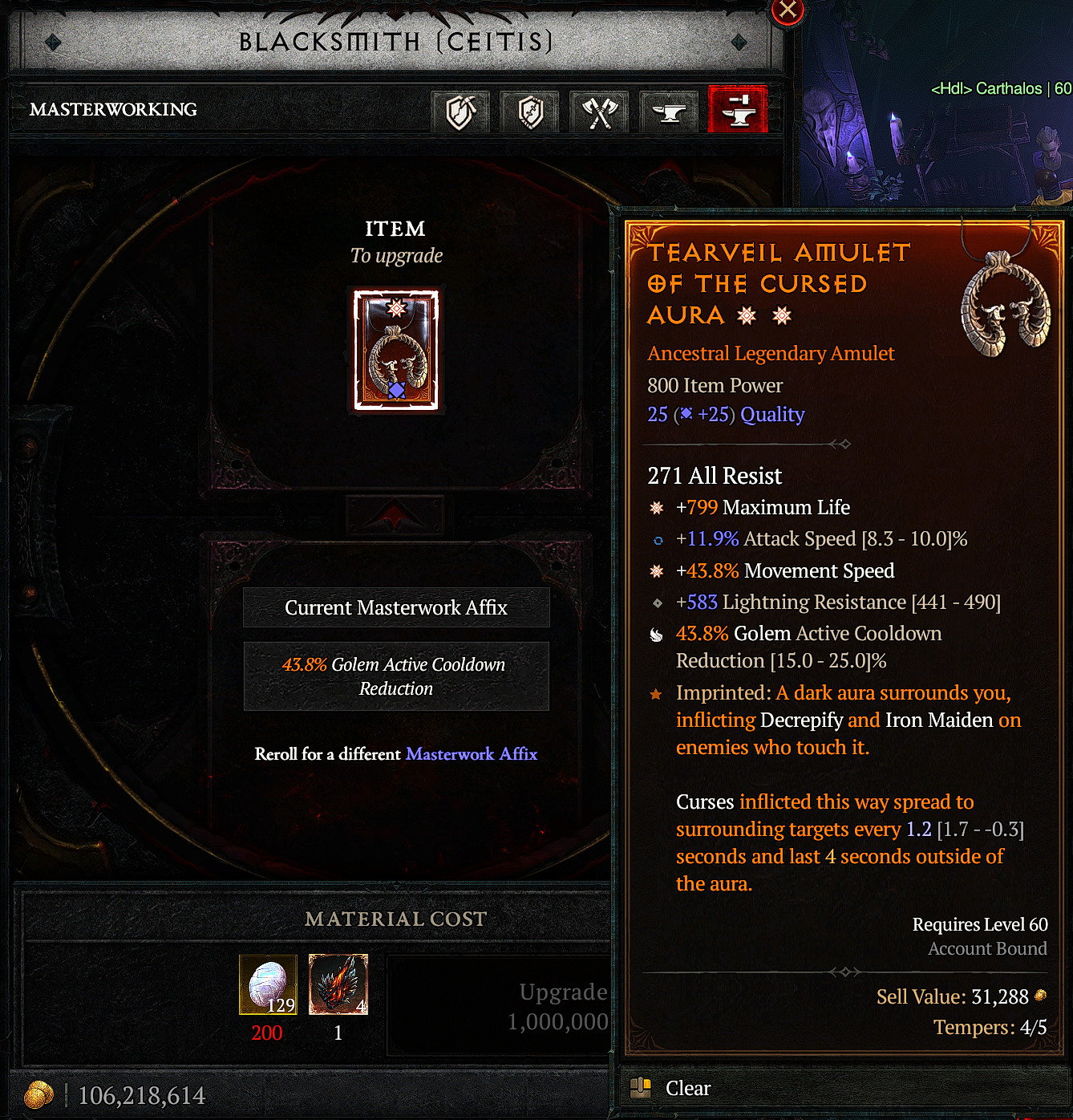Image resolution: width=1073 pixels, height=1120 pixels.
Task: Select the Golem Active Cooldown Reduction affix box
Action: [396, 676]
